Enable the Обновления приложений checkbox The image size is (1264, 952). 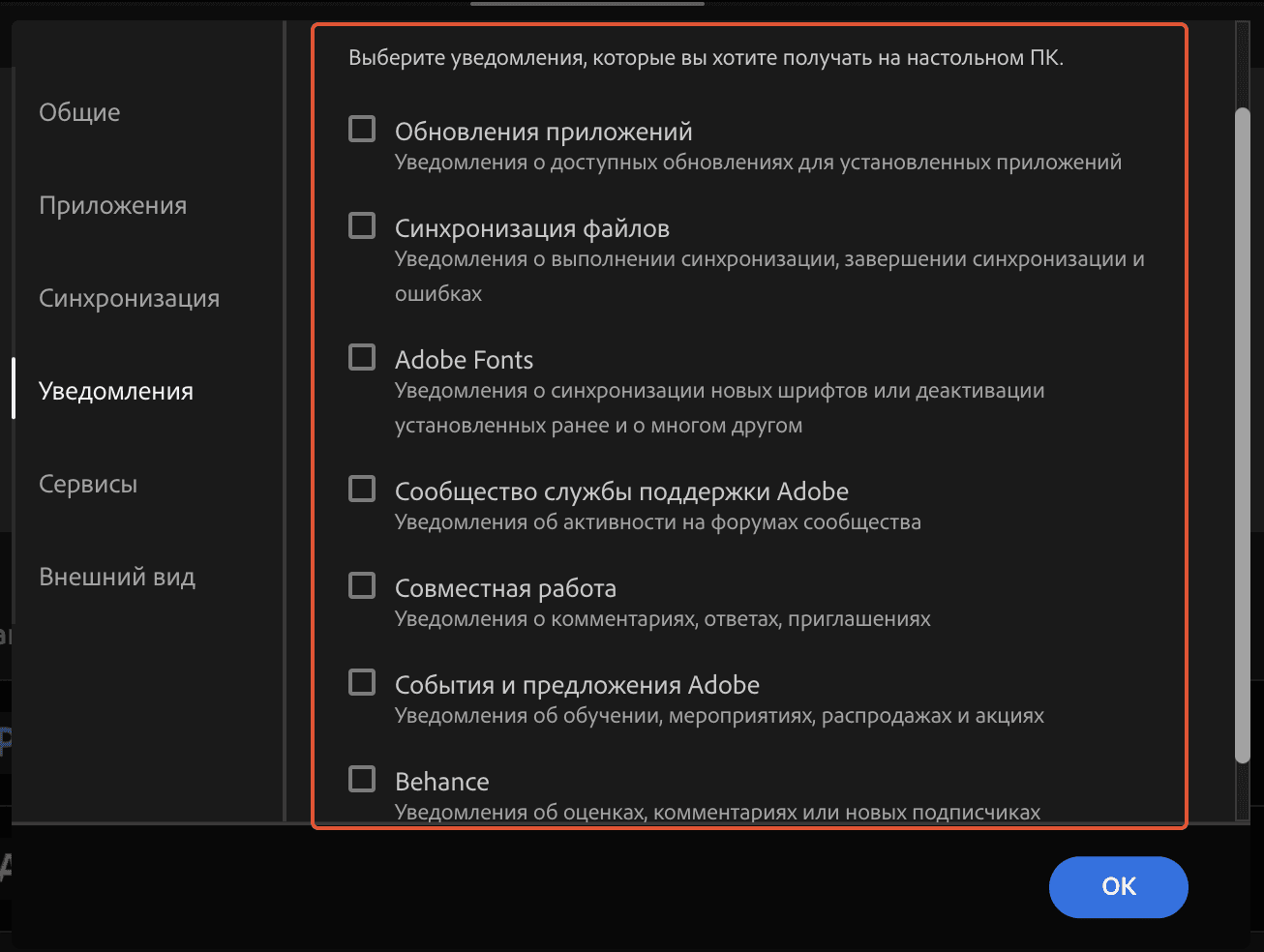click(362, 129)
